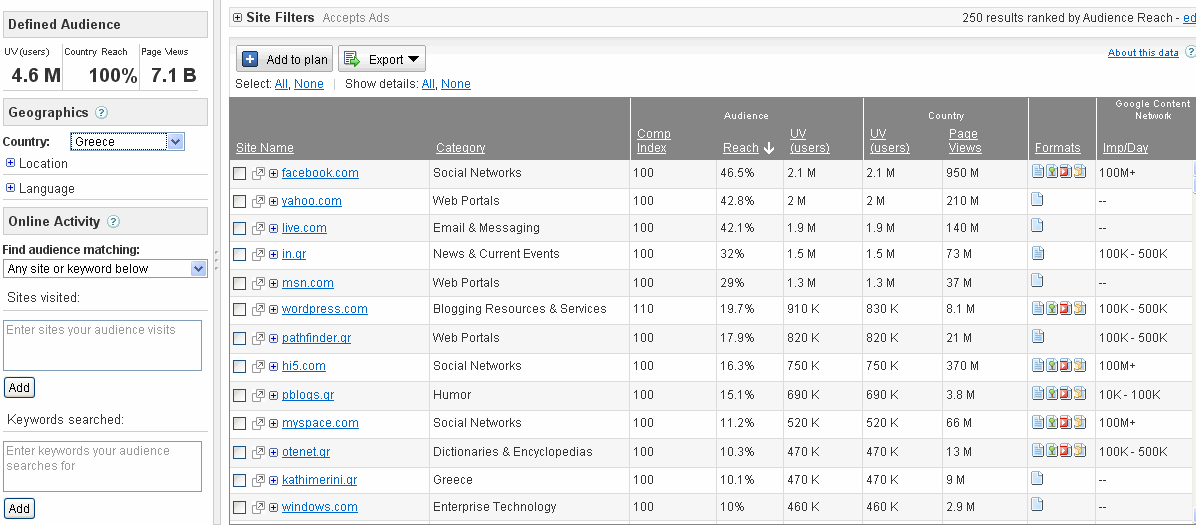Click Add button under Sites visited
This screenshot has height=525, width=1196.
pos(19,388)
